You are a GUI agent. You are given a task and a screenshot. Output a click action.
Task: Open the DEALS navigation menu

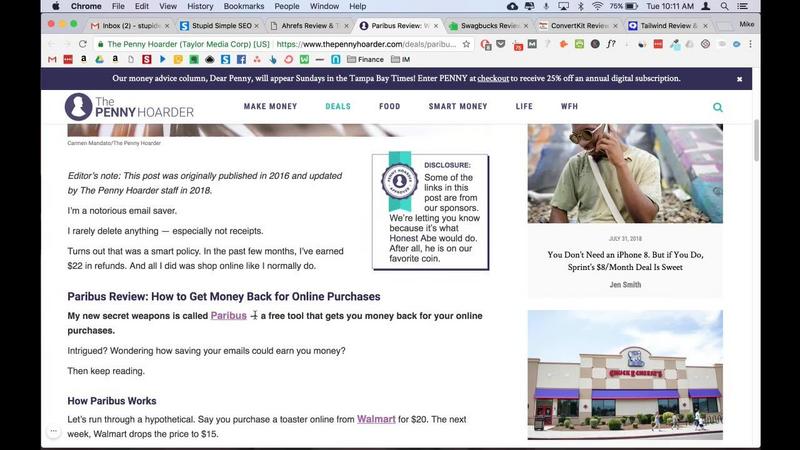click(338, 106)
